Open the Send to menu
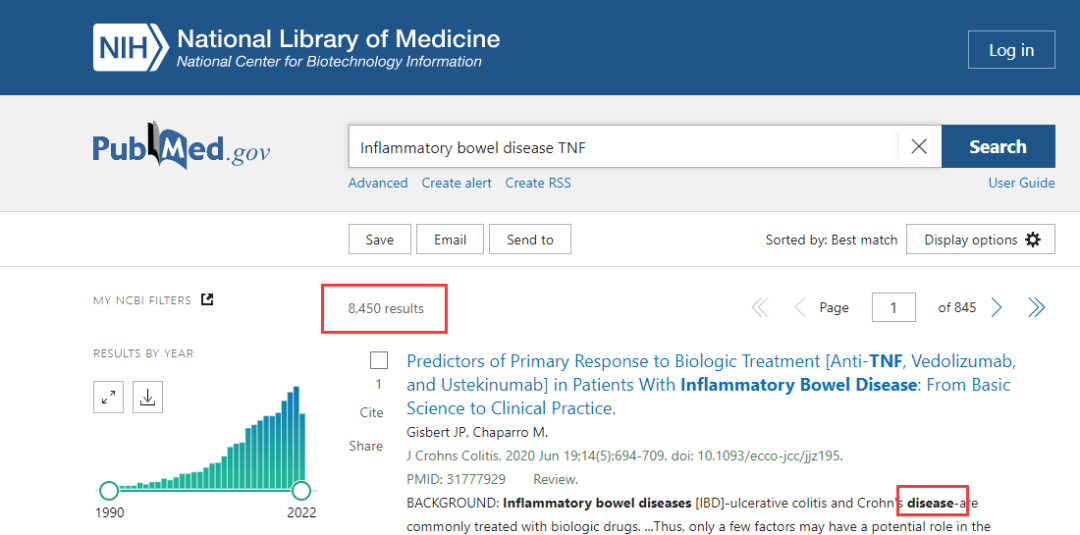1080x535 pixels. tap(530, 240)
